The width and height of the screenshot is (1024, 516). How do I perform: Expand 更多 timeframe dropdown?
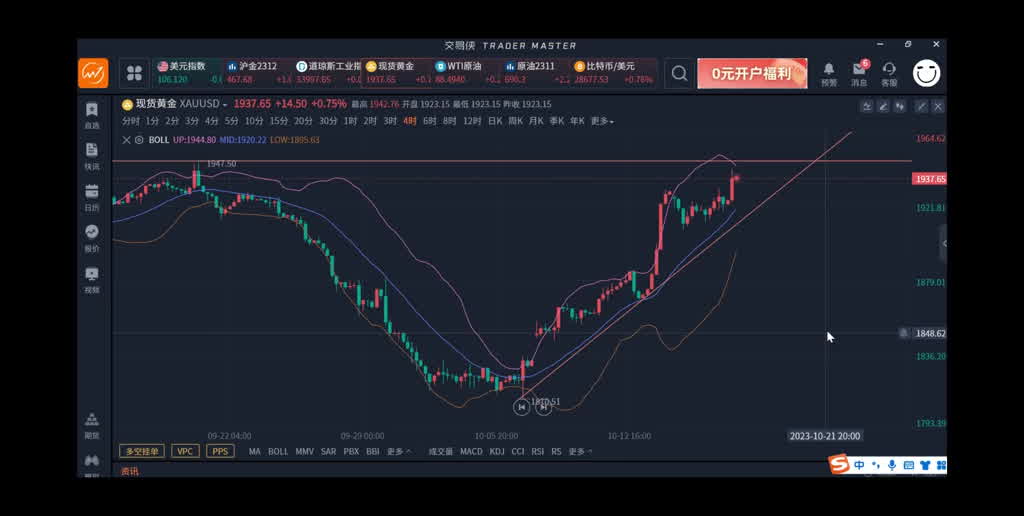pyautogui.click(x=602, y=121)
